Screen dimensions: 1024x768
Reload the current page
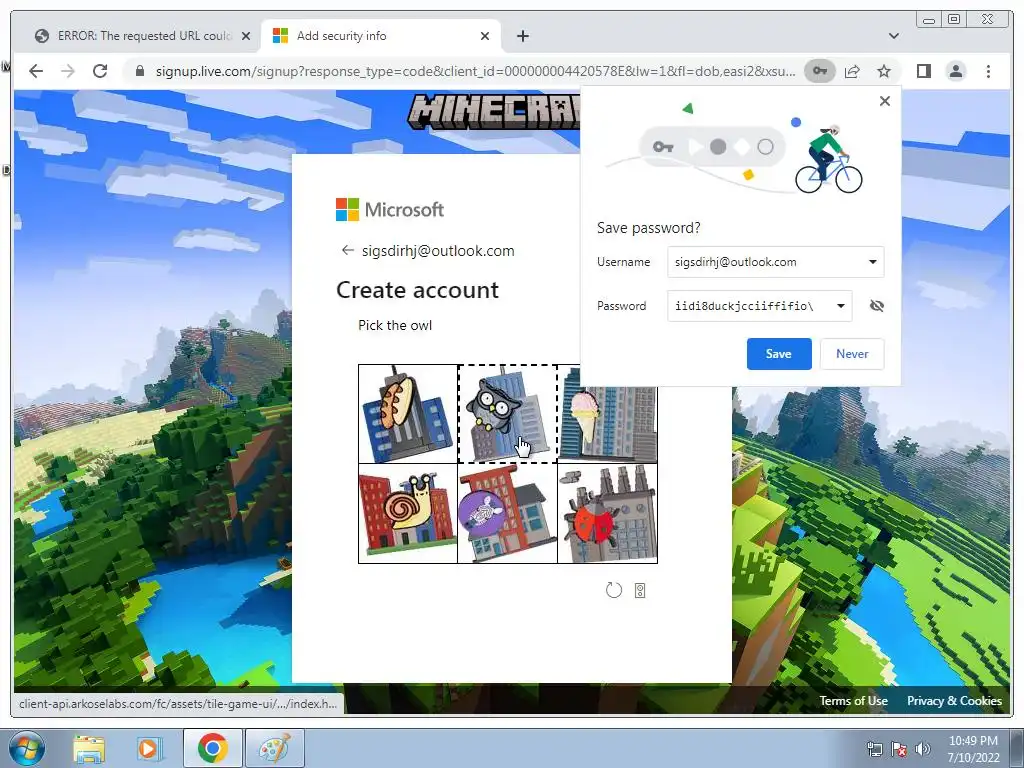[x=100, y=71]
